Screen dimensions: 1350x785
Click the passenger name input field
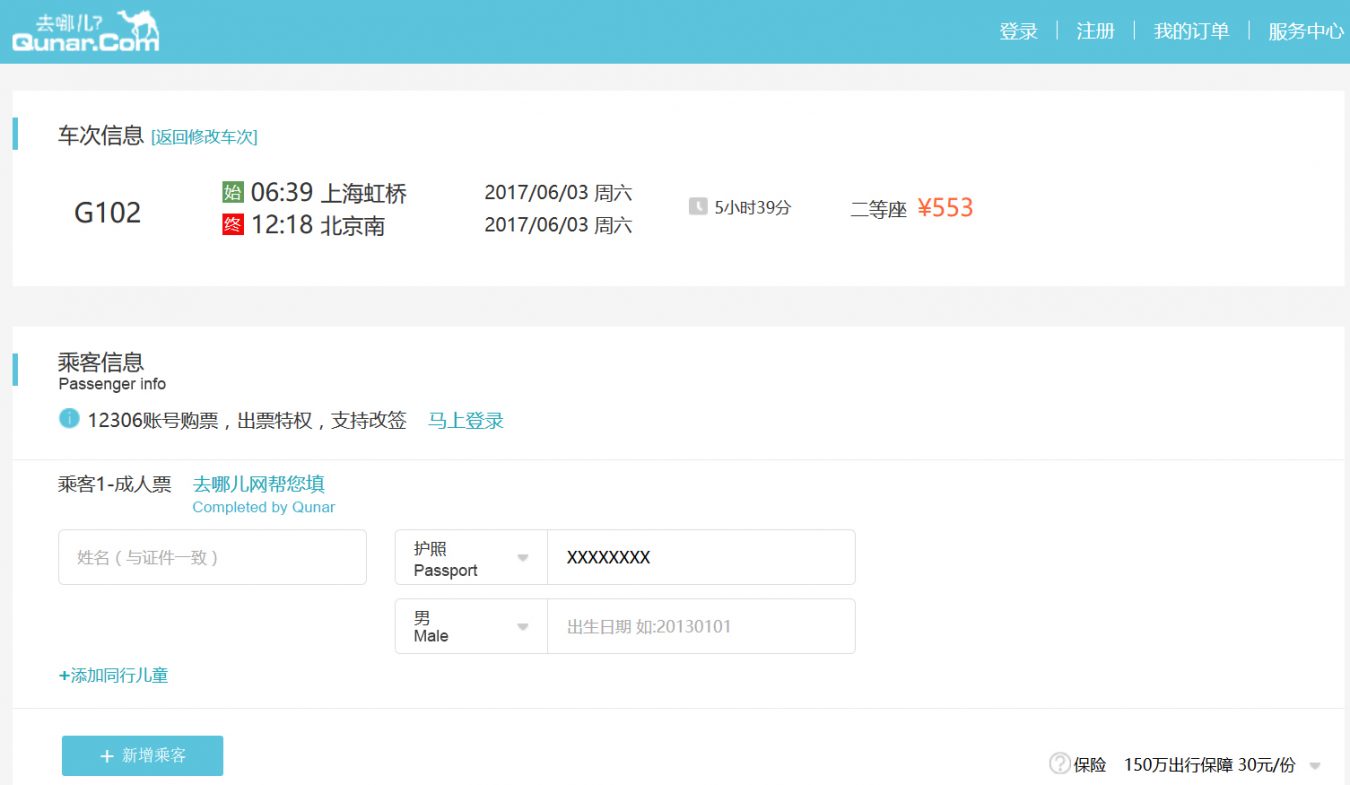212,557
